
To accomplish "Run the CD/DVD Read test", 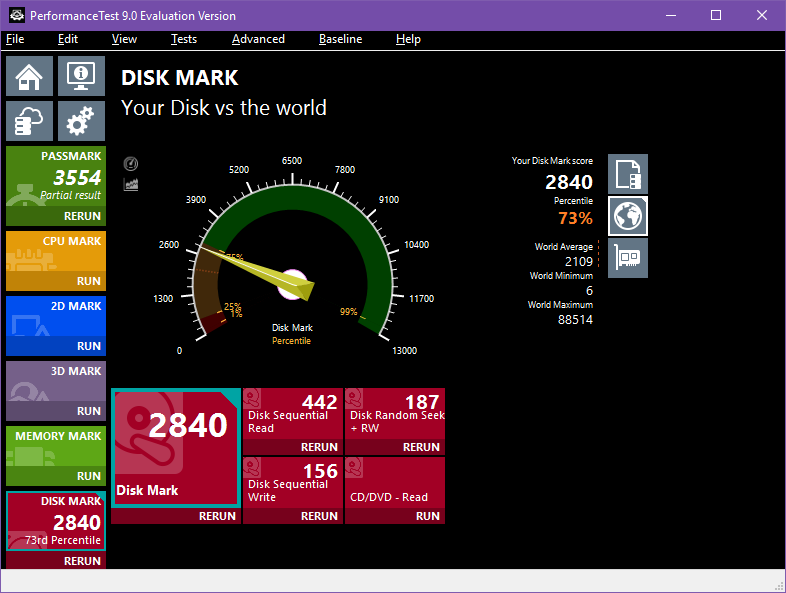I will pyautogui.click(x=427, y=516).
